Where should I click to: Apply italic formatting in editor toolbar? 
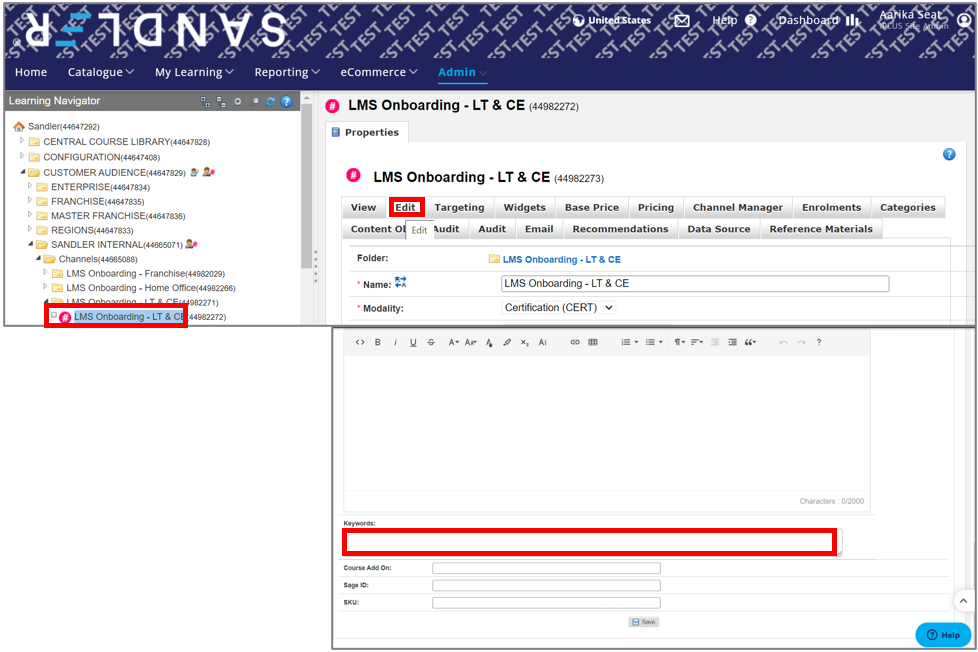click(396, 342)
